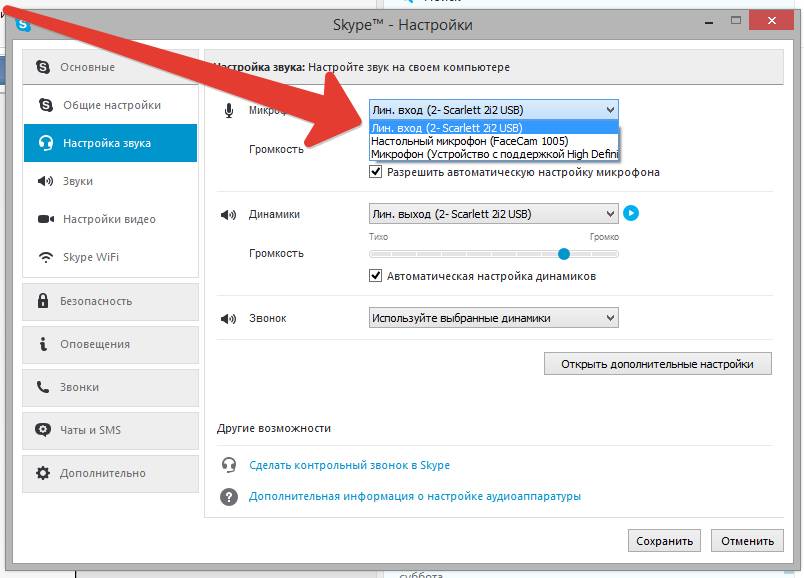
Task: Toggle Автоматическая настройка динамиков checkbox
Action: click(x=375, y=275)
